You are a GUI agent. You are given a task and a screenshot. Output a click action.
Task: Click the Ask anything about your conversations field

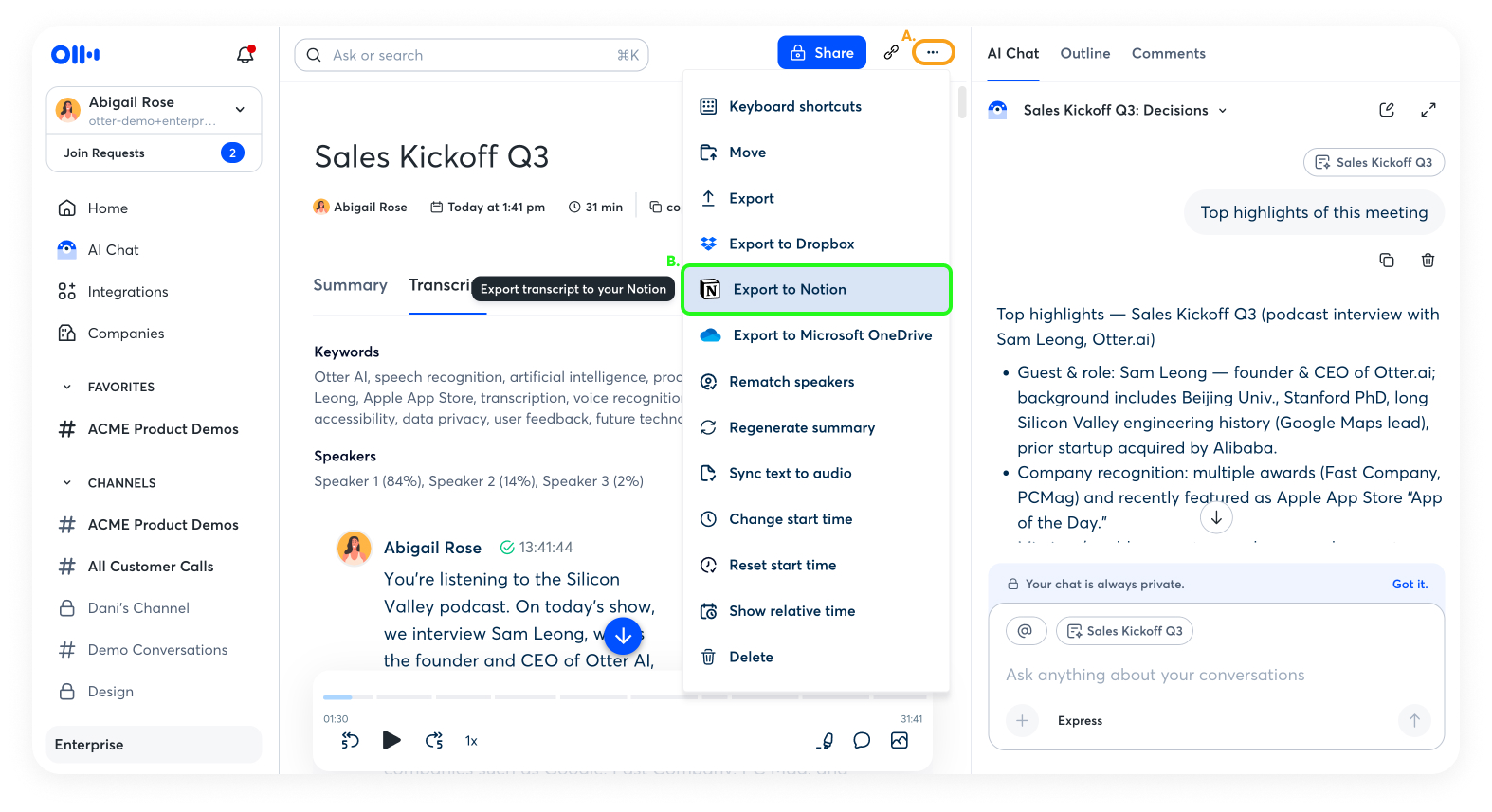coord(1155,675)
